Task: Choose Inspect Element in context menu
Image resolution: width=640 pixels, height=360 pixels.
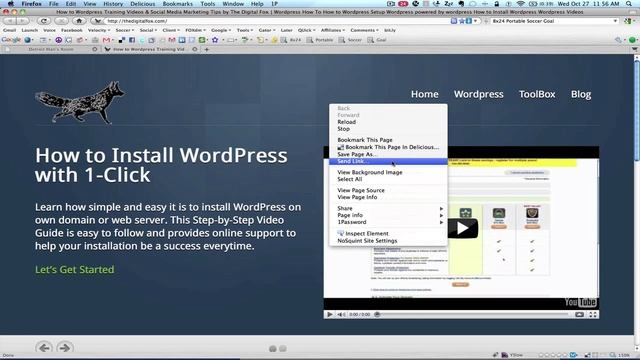Action: coord(388,233)
